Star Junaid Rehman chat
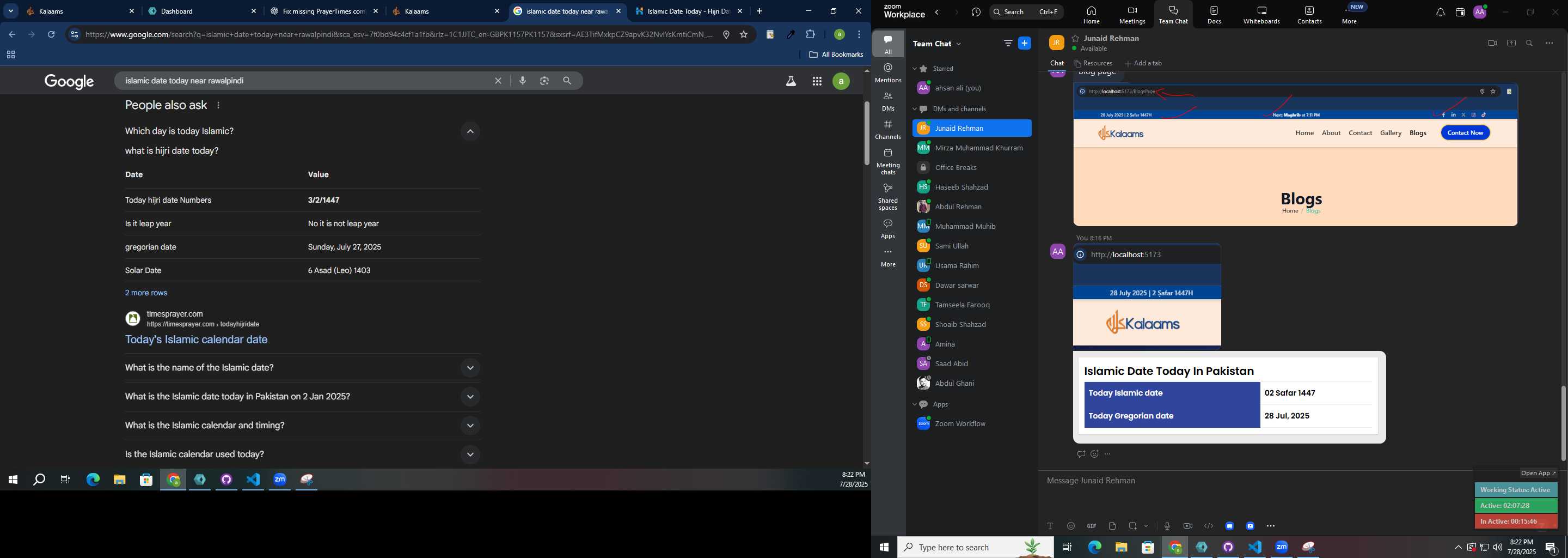The width and height of the screenshot is (1568, 558). (x=1076, y=38)
